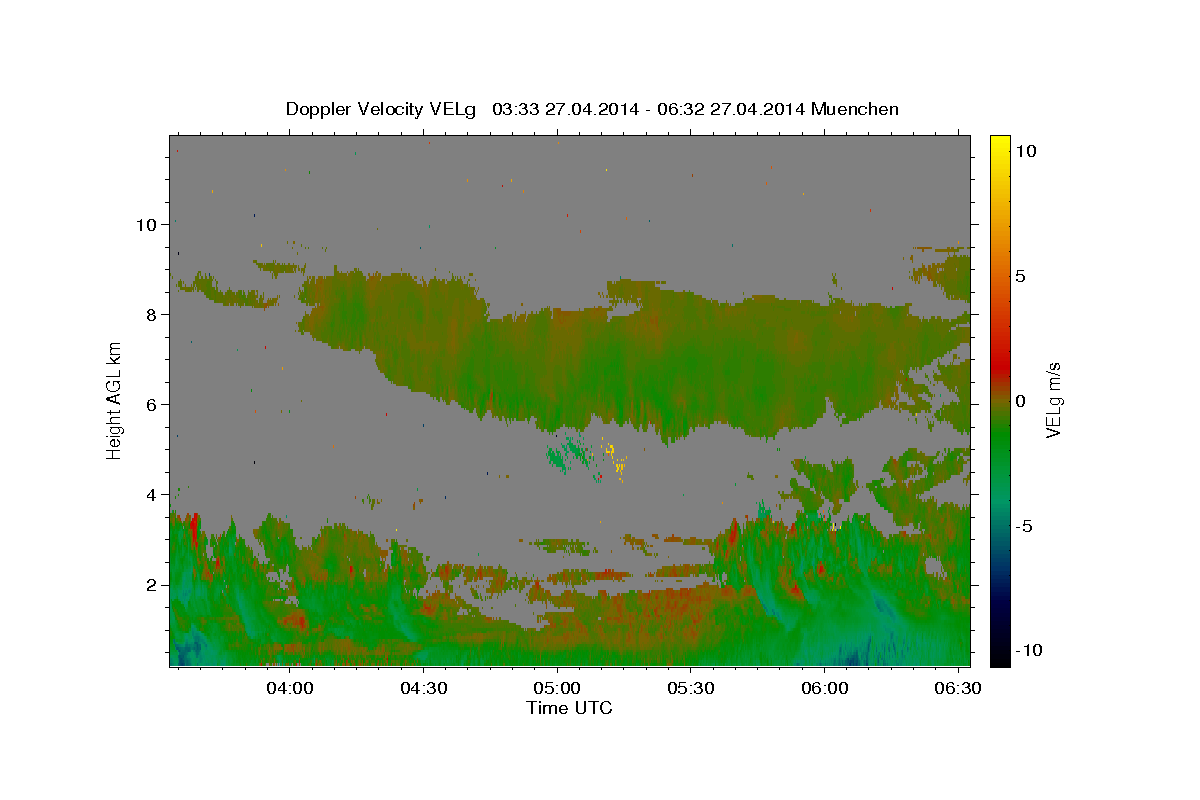The image size is (1200, 800).
Task: Click the colorbar value label 5
Action: 1021,276
